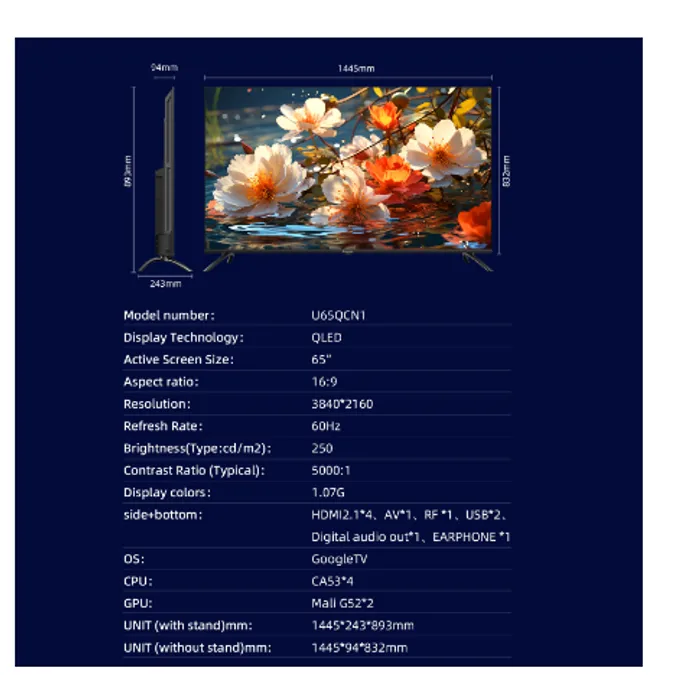Click the CPU value CA53*4
The height and width of the screenshot is (700, 700).
click(333, 581)
